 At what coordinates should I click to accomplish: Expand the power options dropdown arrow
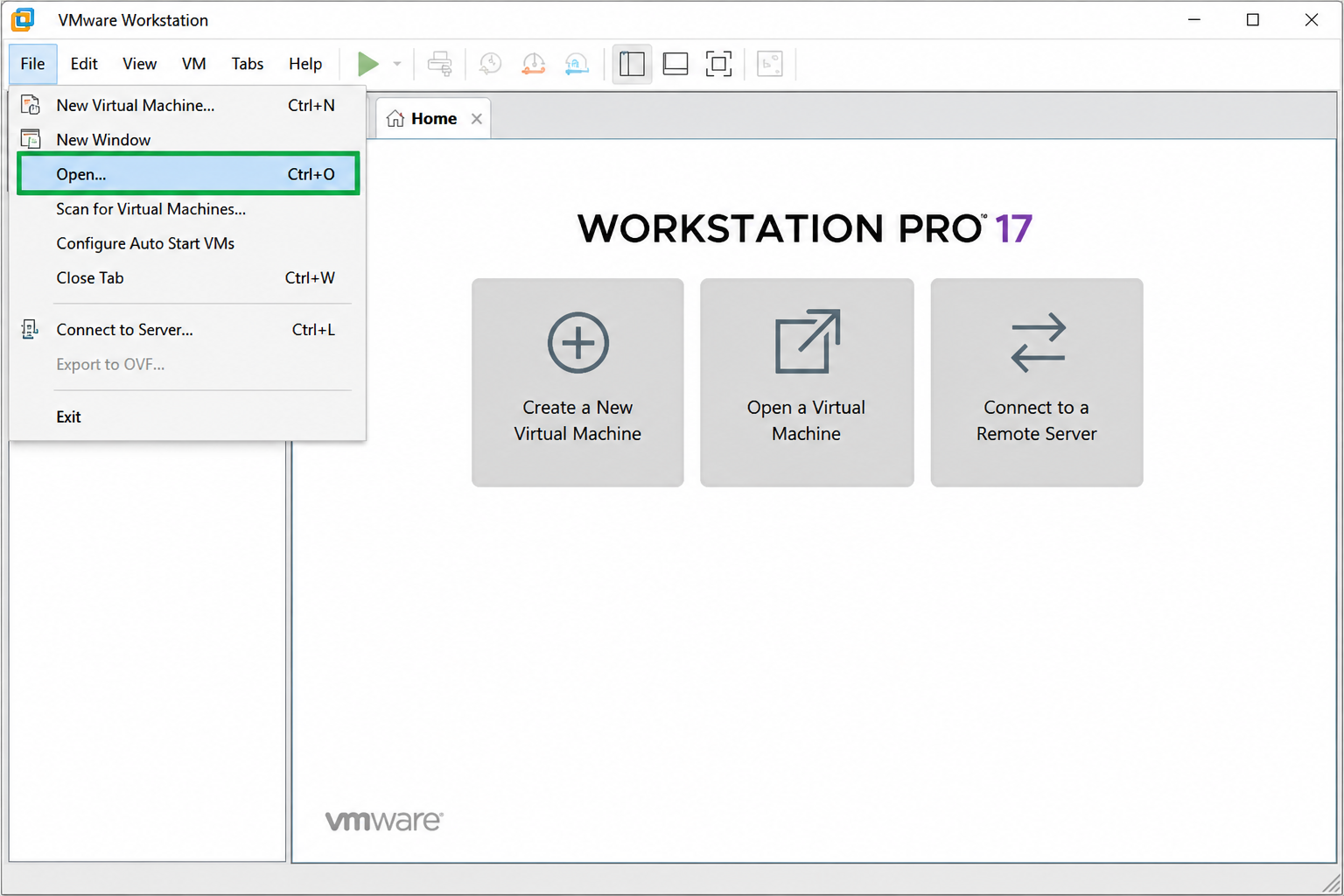397,64
